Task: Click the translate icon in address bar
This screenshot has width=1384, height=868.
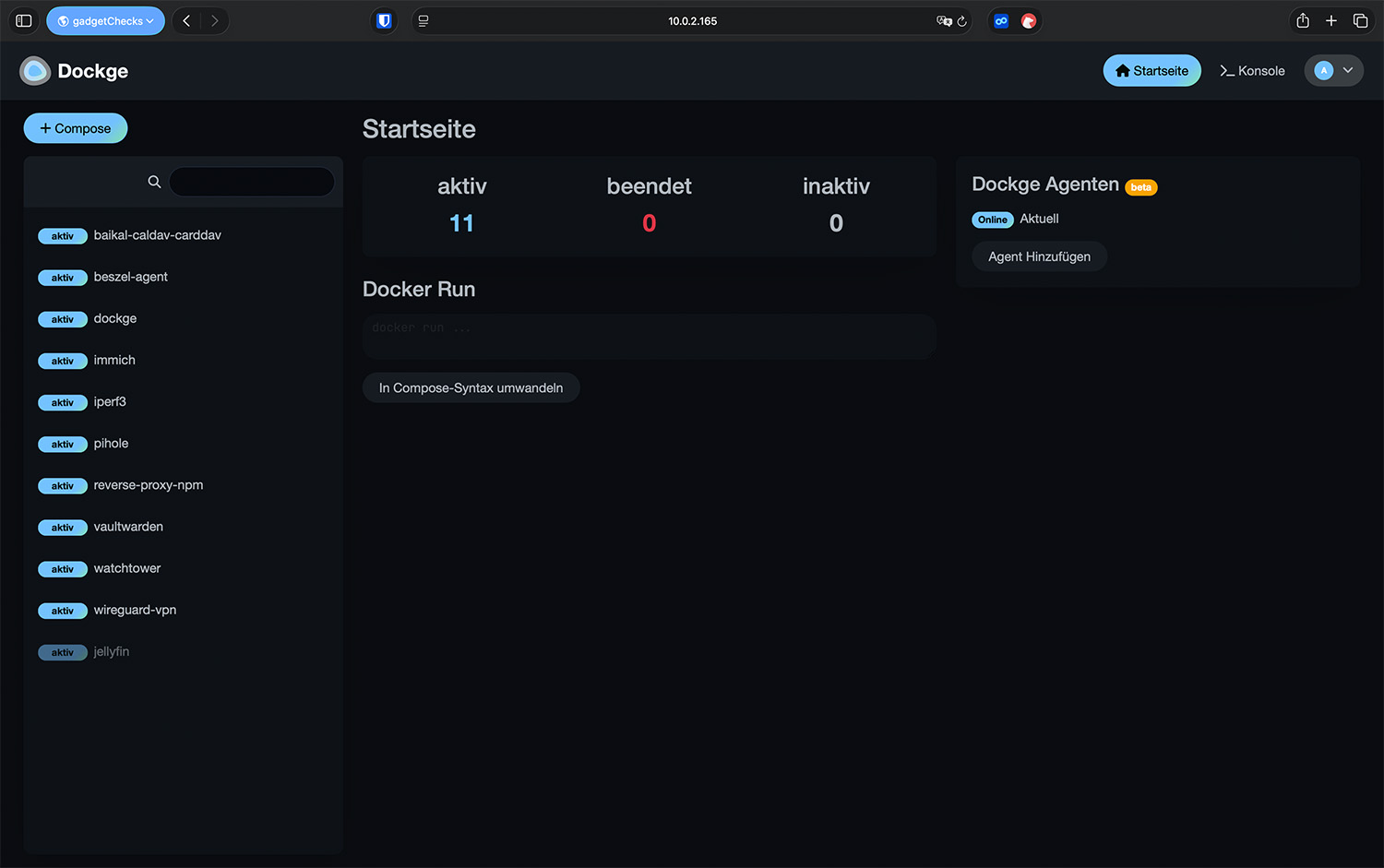Action: click(x=943, y=21)
